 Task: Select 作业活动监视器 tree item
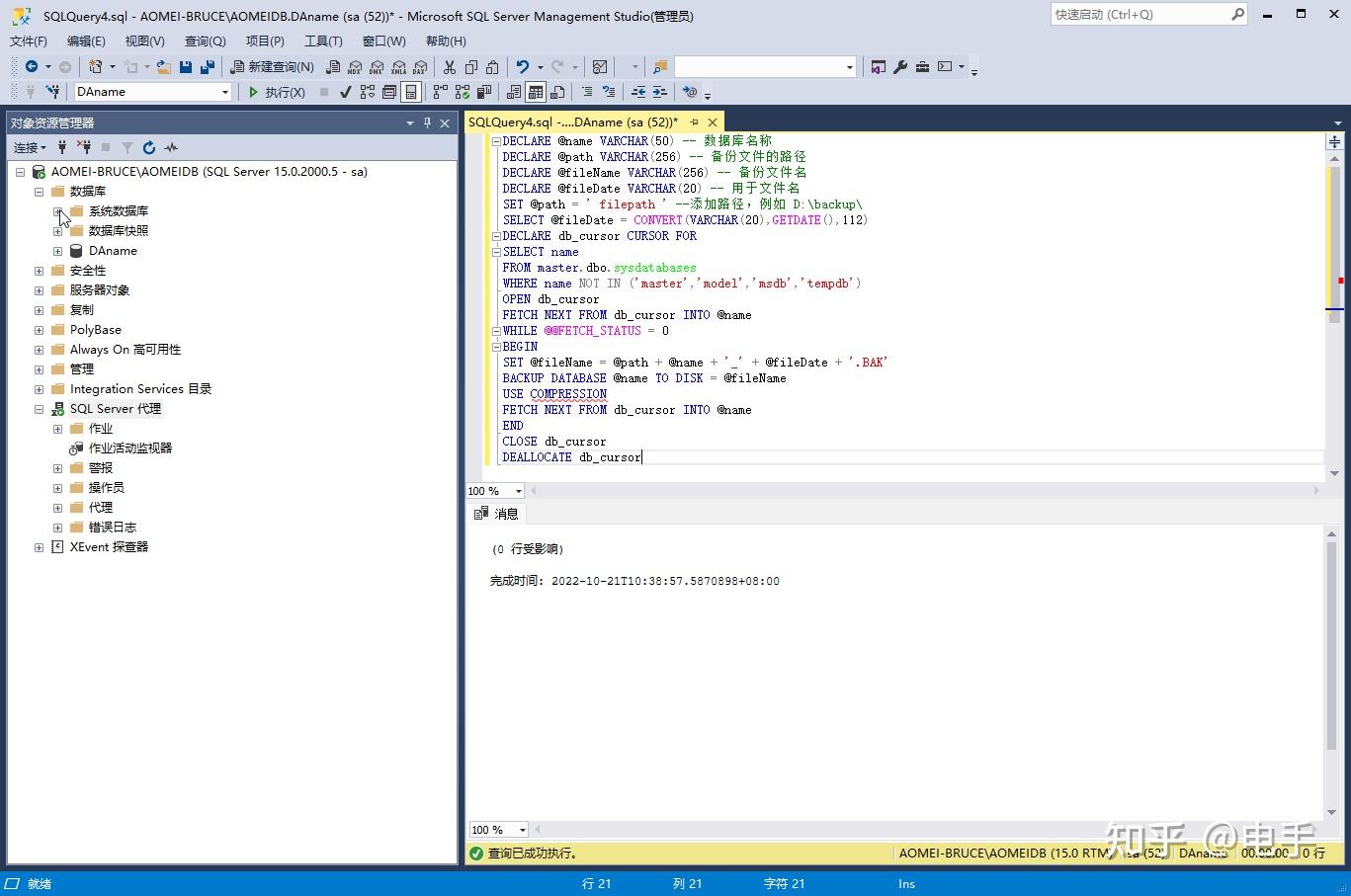130,448
